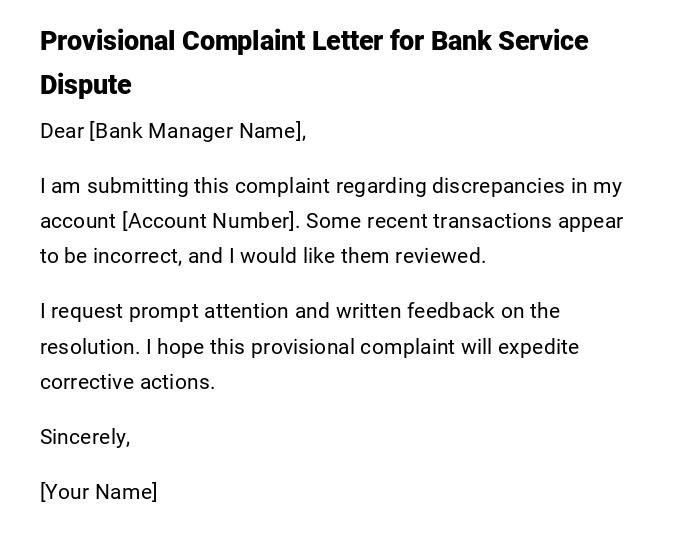Click the words "written feedback"

point(415,311)
